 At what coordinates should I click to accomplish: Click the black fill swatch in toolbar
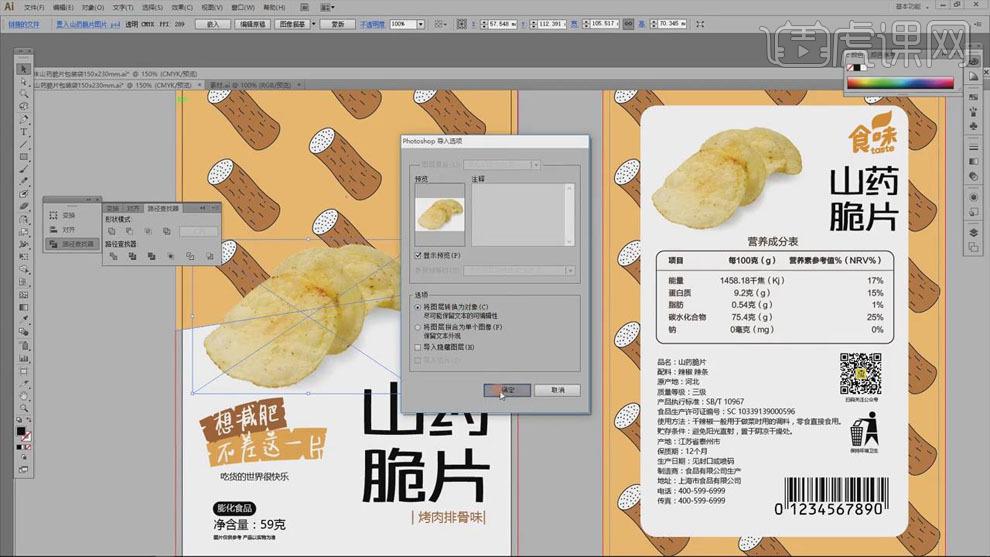click(x=21, y=431)
